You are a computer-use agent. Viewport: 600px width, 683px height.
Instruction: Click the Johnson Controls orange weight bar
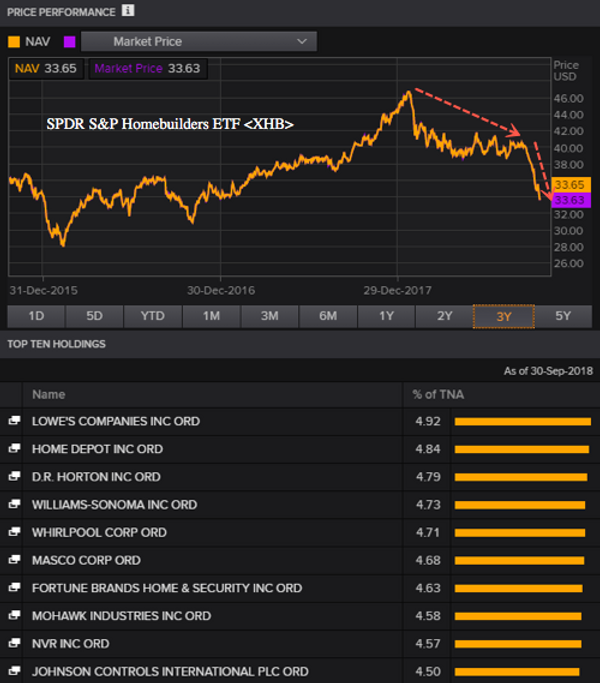517,672
